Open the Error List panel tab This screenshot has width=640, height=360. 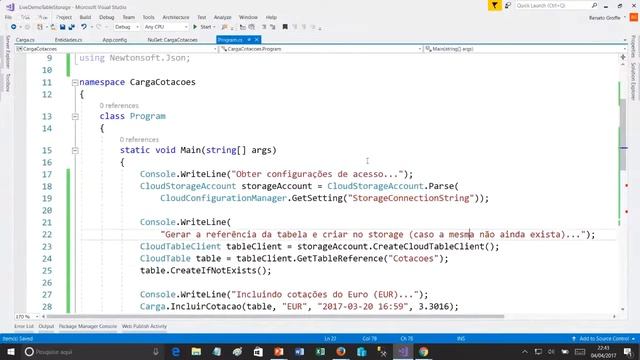point(24,326)
